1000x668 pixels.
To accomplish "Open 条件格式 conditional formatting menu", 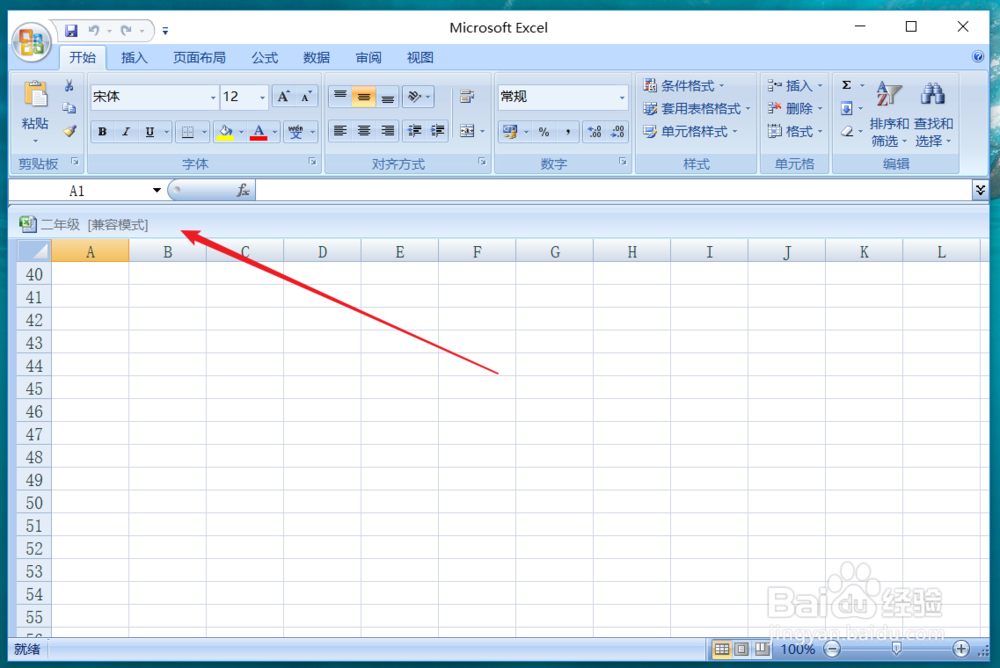I will [x=684, y=85].
